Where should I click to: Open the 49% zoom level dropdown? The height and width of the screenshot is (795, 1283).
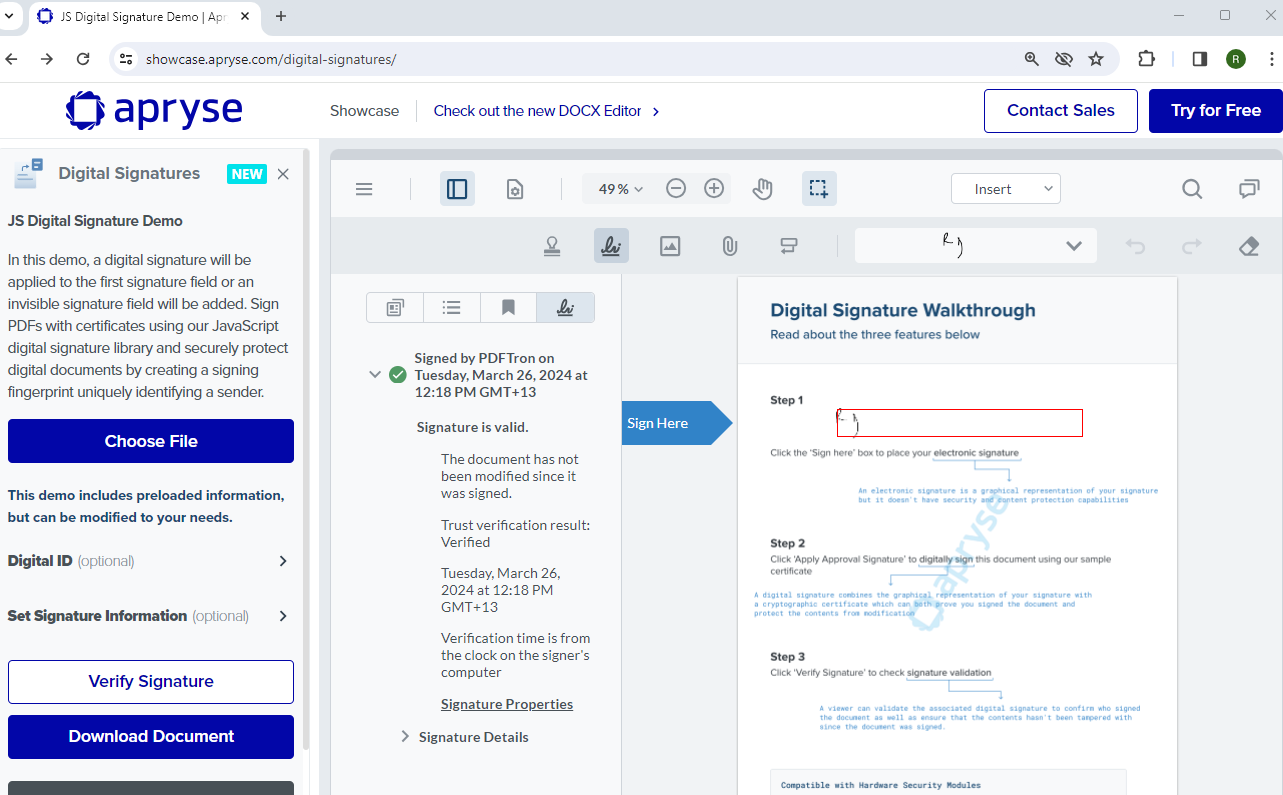pos(618,188)
